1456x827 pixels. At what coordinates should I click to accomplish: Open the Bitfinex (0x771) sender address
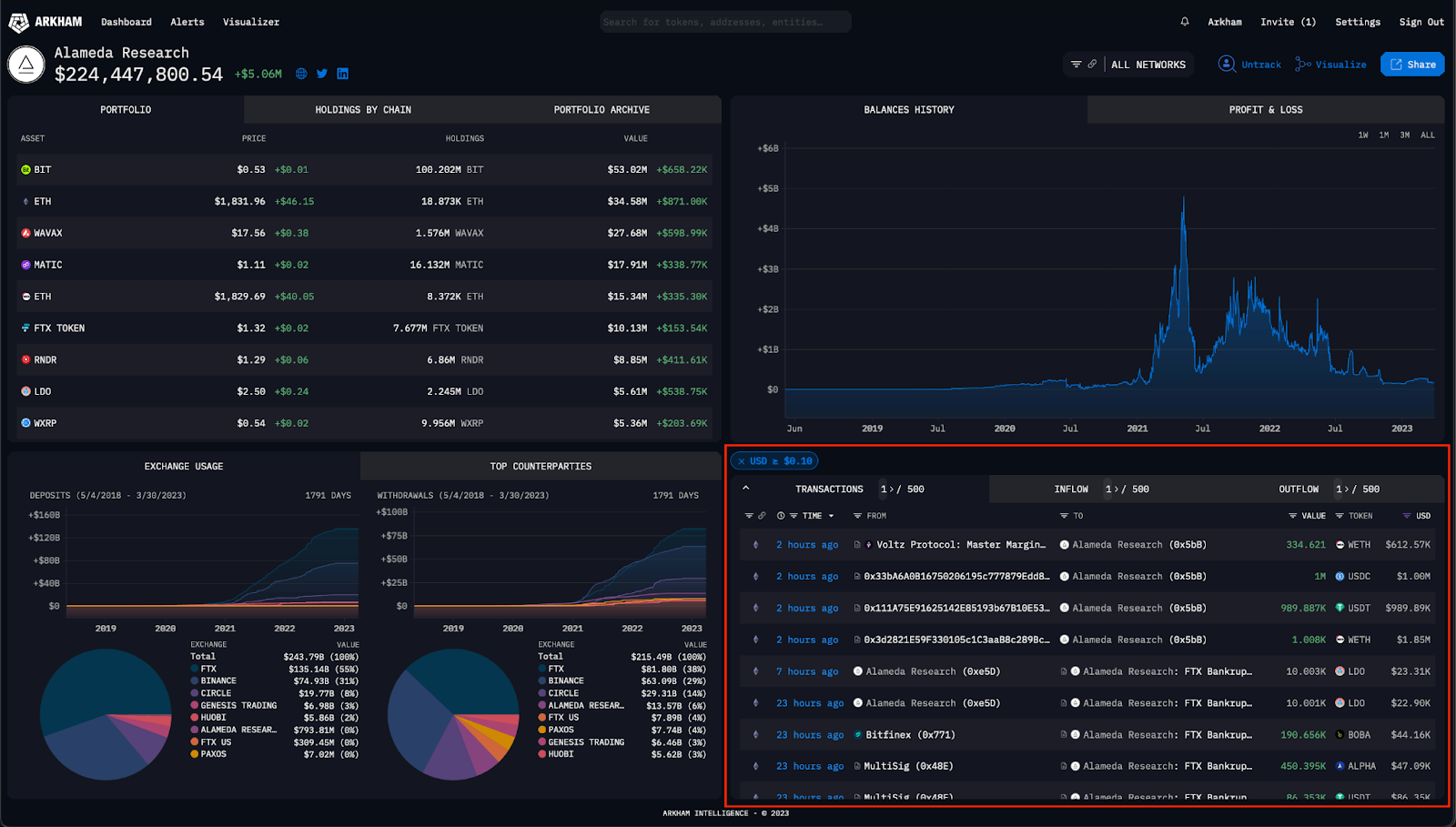point(910,735)
